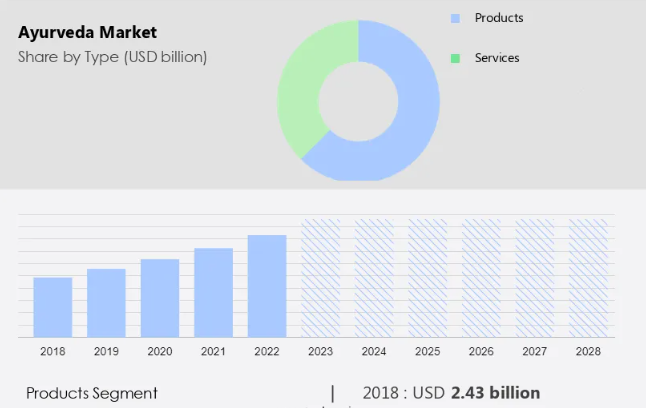Screen dimensions: 646x408
Task: Click the hatched 2023 forecast bar
Action: (x=321, y=278)
